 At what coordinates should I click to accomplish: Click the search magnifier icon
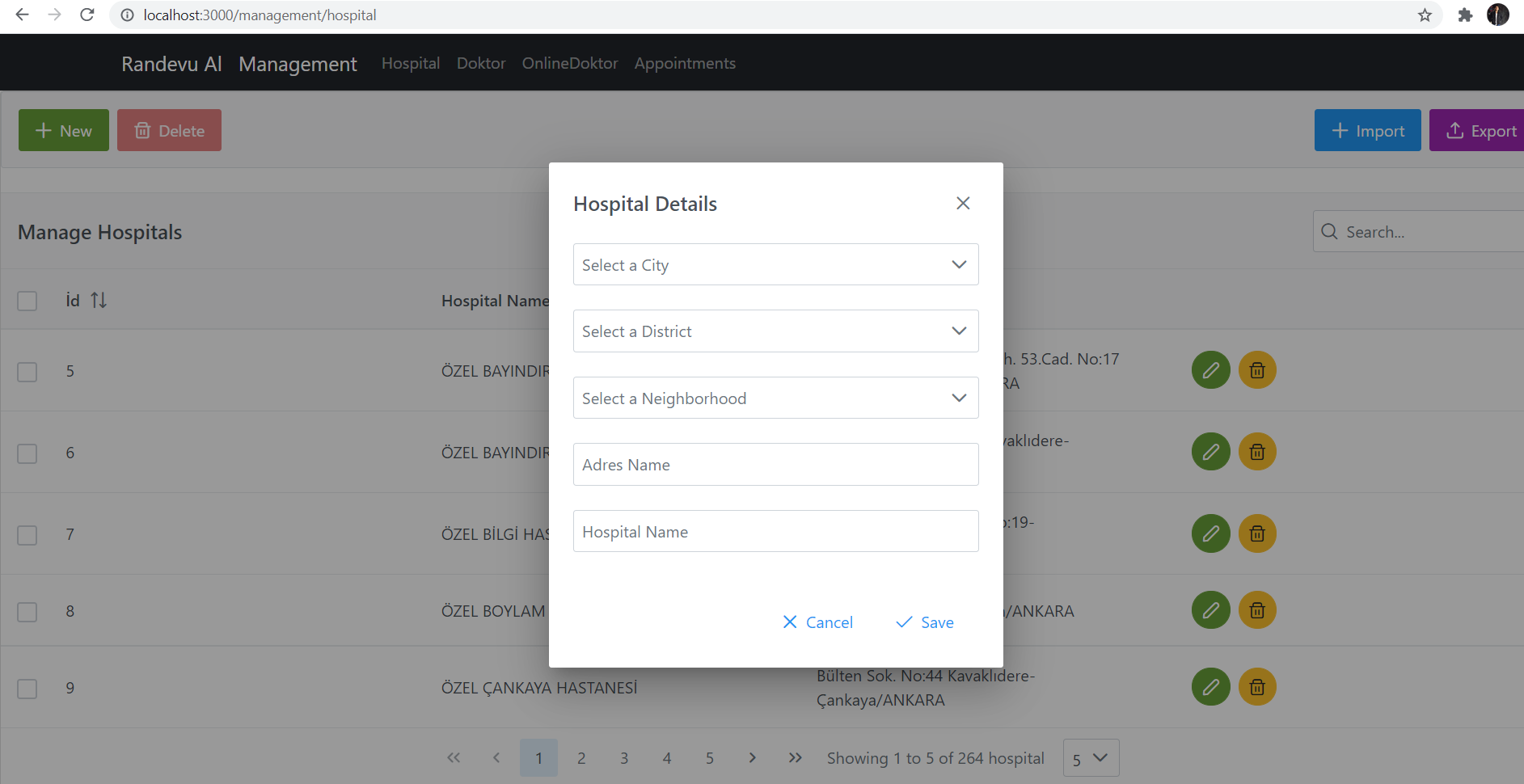(x=1330, y=232)
